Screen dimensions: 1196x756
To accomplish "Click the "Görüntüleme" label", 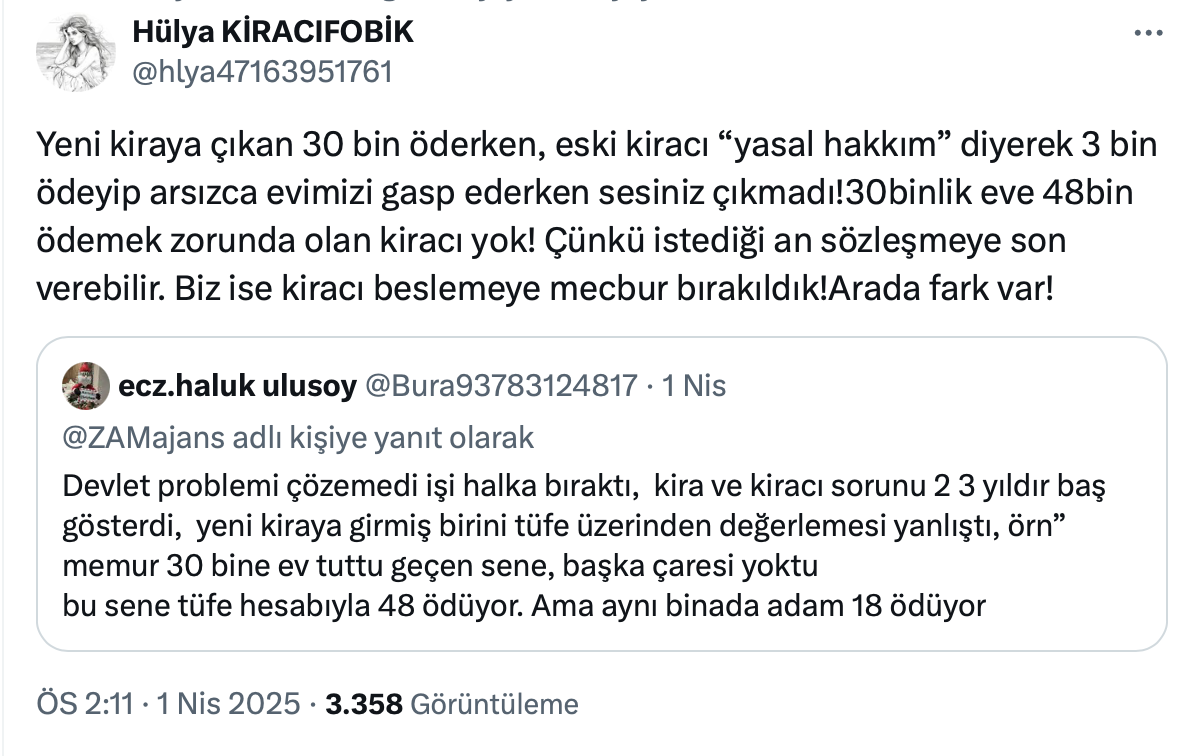I will 494,704.
